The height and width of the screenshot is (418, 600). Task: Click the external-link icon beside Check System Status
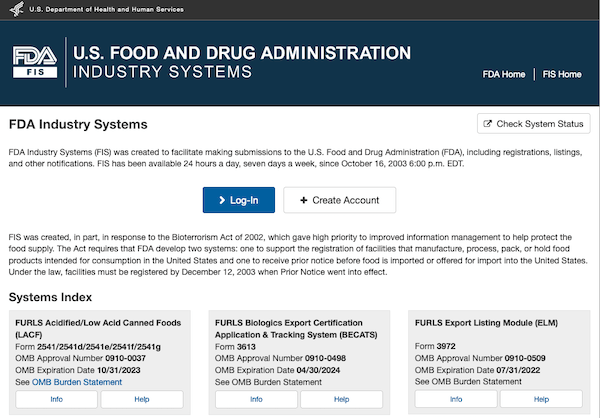(x=486, y=124)
